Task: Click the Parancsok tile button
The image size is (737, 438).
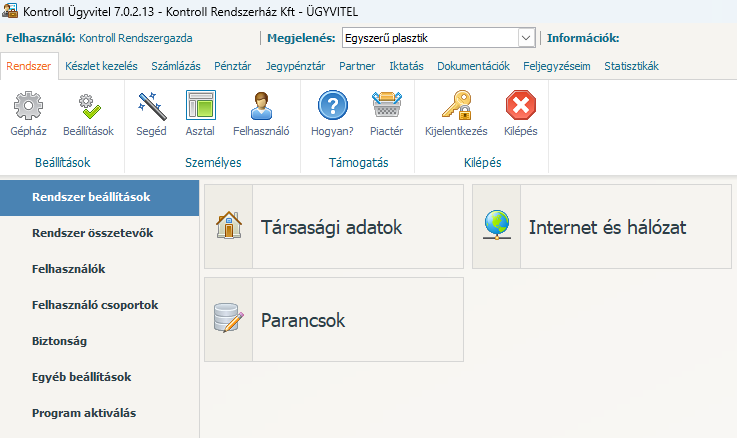Action: pyautogui.click(x=333, y=320)
